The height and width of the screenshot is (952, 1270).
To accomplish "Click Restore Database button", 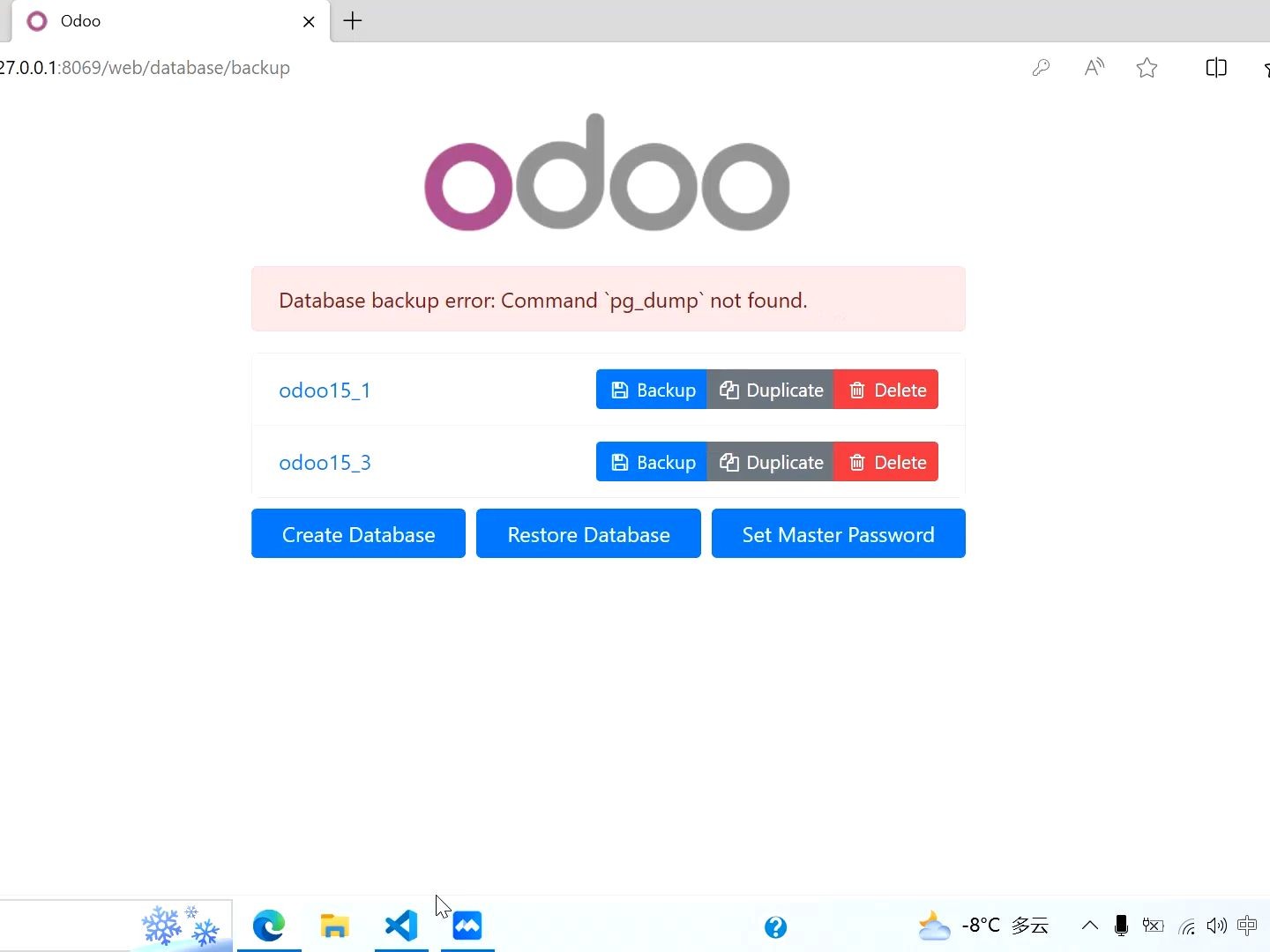I will [588, 533].
